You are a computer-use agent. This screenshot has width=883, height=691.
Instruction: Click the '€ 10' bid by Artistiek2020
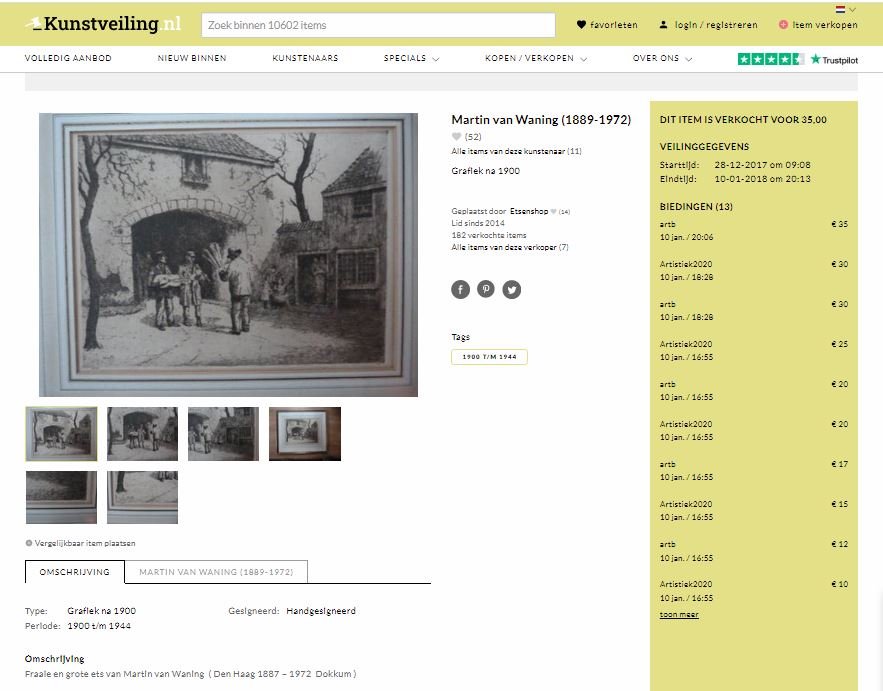[839, 585]
